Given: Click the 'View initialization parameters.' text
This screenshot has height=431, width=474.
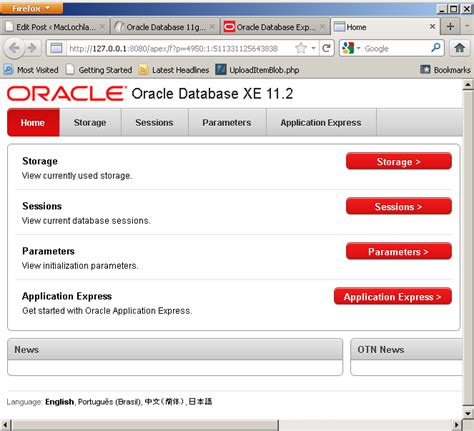Looking at the screenshot, I should [x=80, y=266].
